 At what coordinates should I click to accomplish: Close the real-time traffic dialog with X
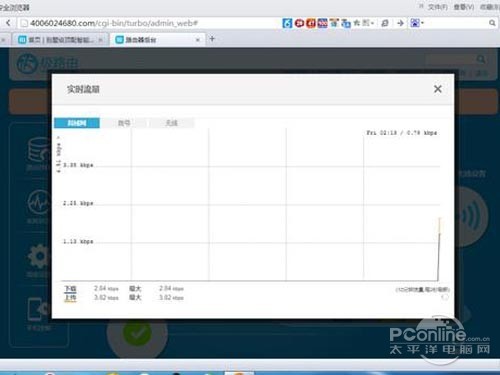point(438,89)
